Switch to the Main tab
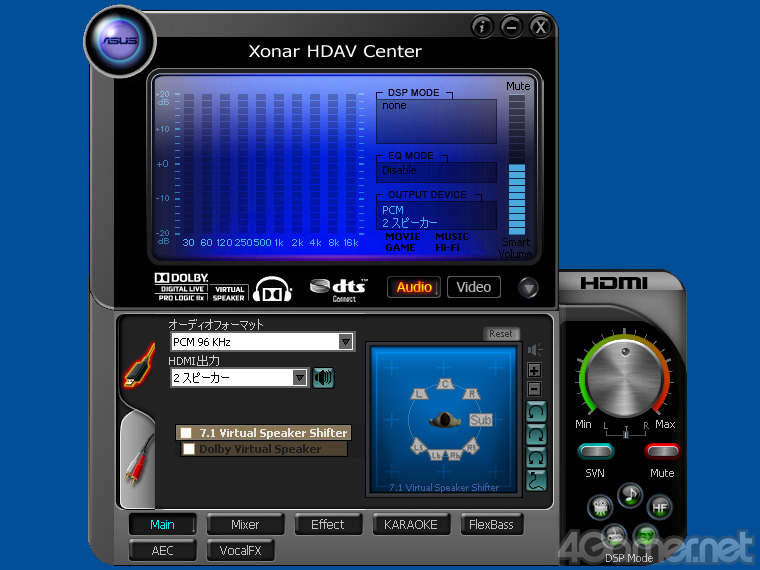The height and width of the screenshot is (570, 760). coord(162,524)
